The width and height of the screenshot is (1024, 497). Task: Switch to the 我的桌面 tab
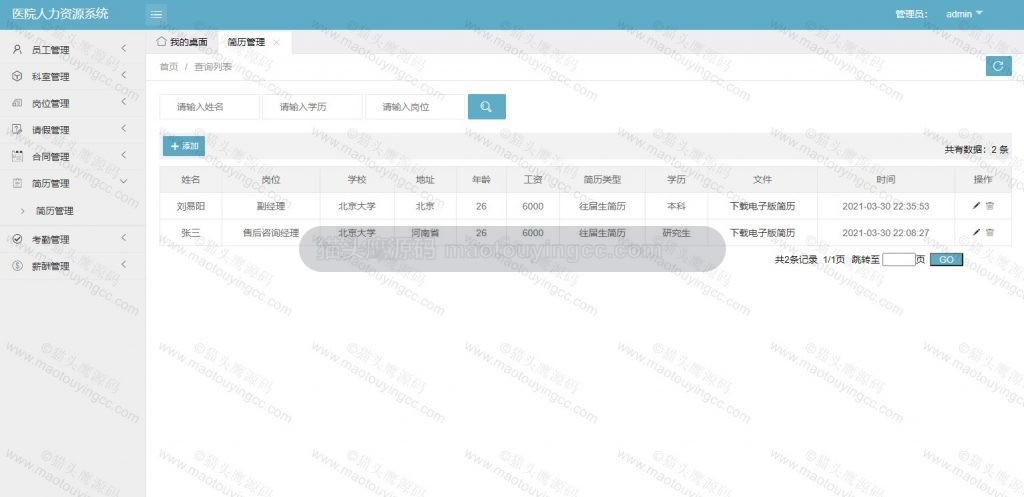[x=182, y=42]
